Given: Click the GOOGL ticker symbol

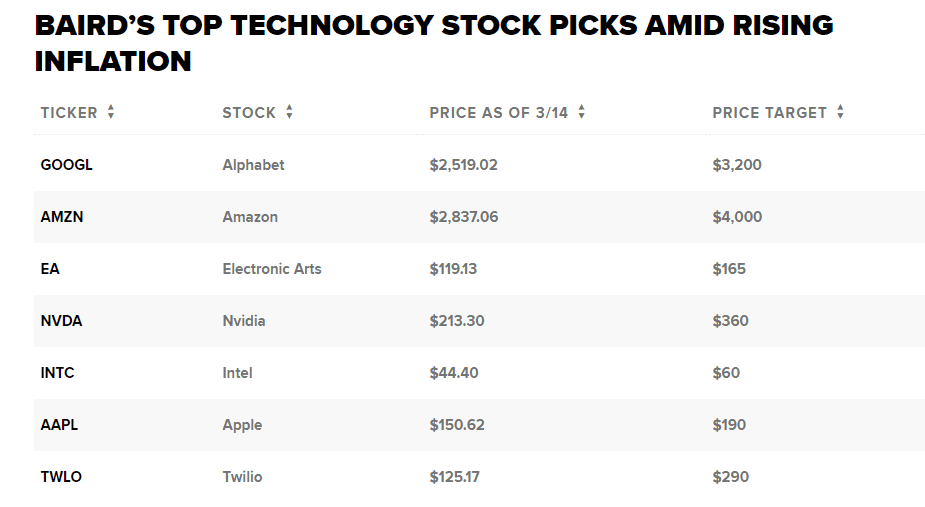Looking at the screenshot, I should (66, 165).
